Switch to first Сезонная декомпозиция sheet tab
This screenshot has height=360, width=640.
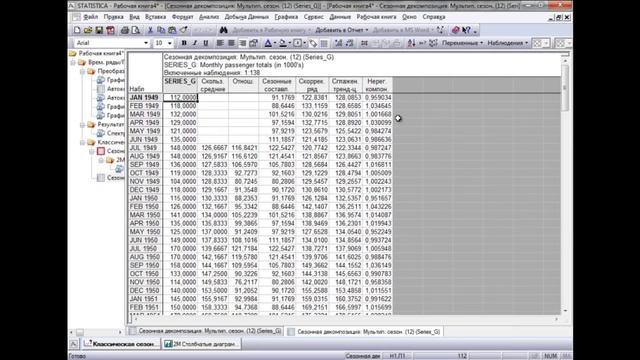coord(205,331)
